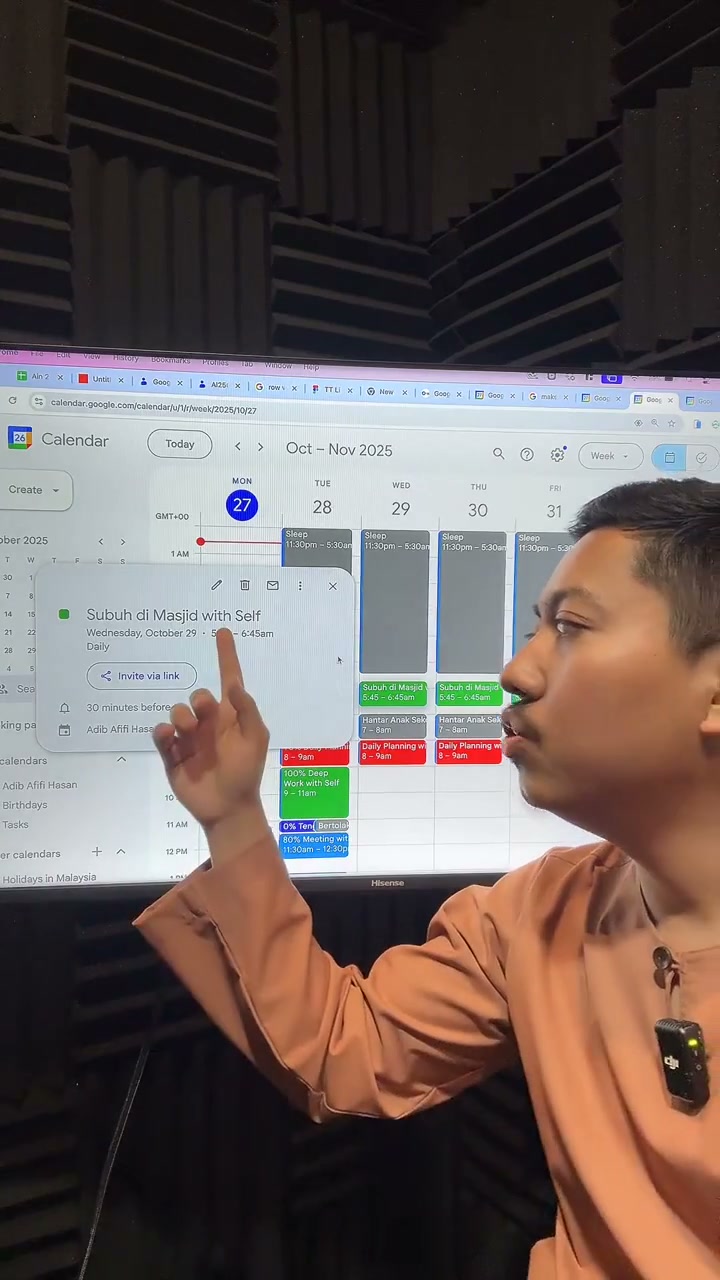Toggle the Adib Afifi Hasan calendar

click(x=39, y=785)
